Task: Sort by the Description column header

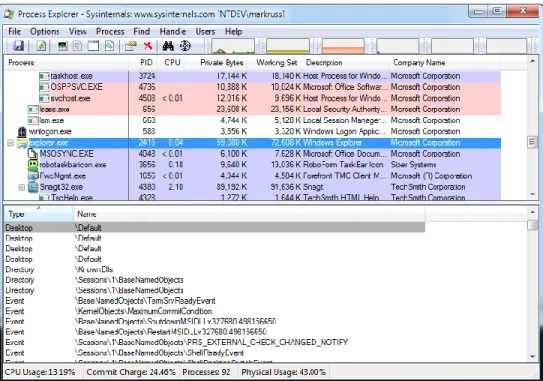Action: point(346,63)
